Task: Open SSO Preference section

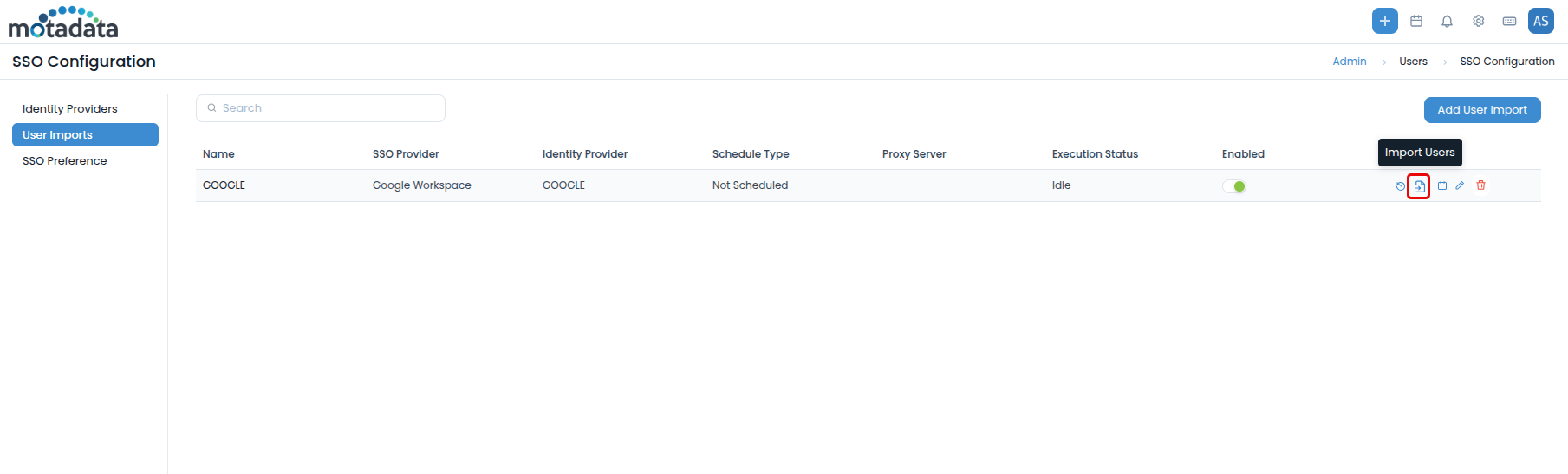Action: [x=65, y=161]
